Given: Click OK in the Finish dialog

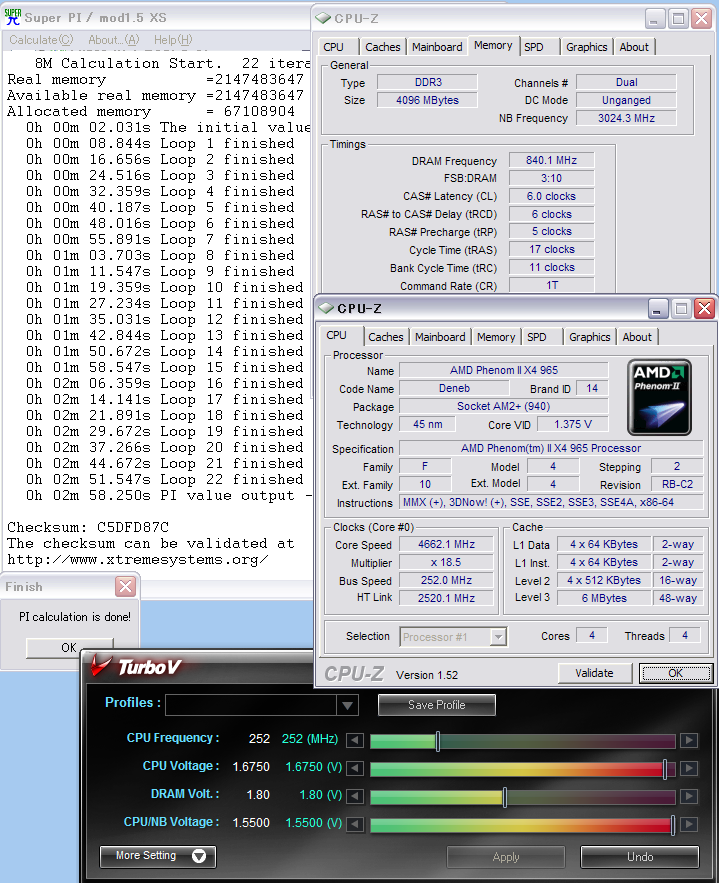Looking at the screenshot, I should [x=69, y=647].
